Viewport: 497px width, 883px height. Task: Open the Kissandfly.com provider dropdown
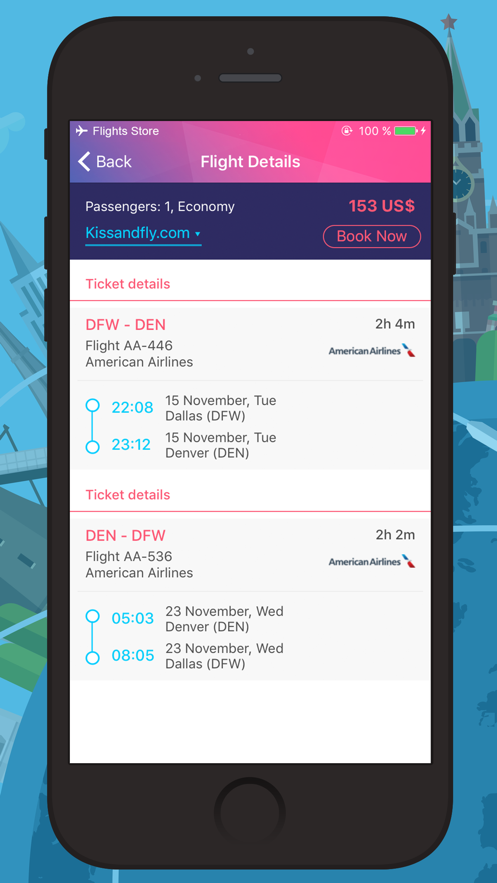(143, 234)
